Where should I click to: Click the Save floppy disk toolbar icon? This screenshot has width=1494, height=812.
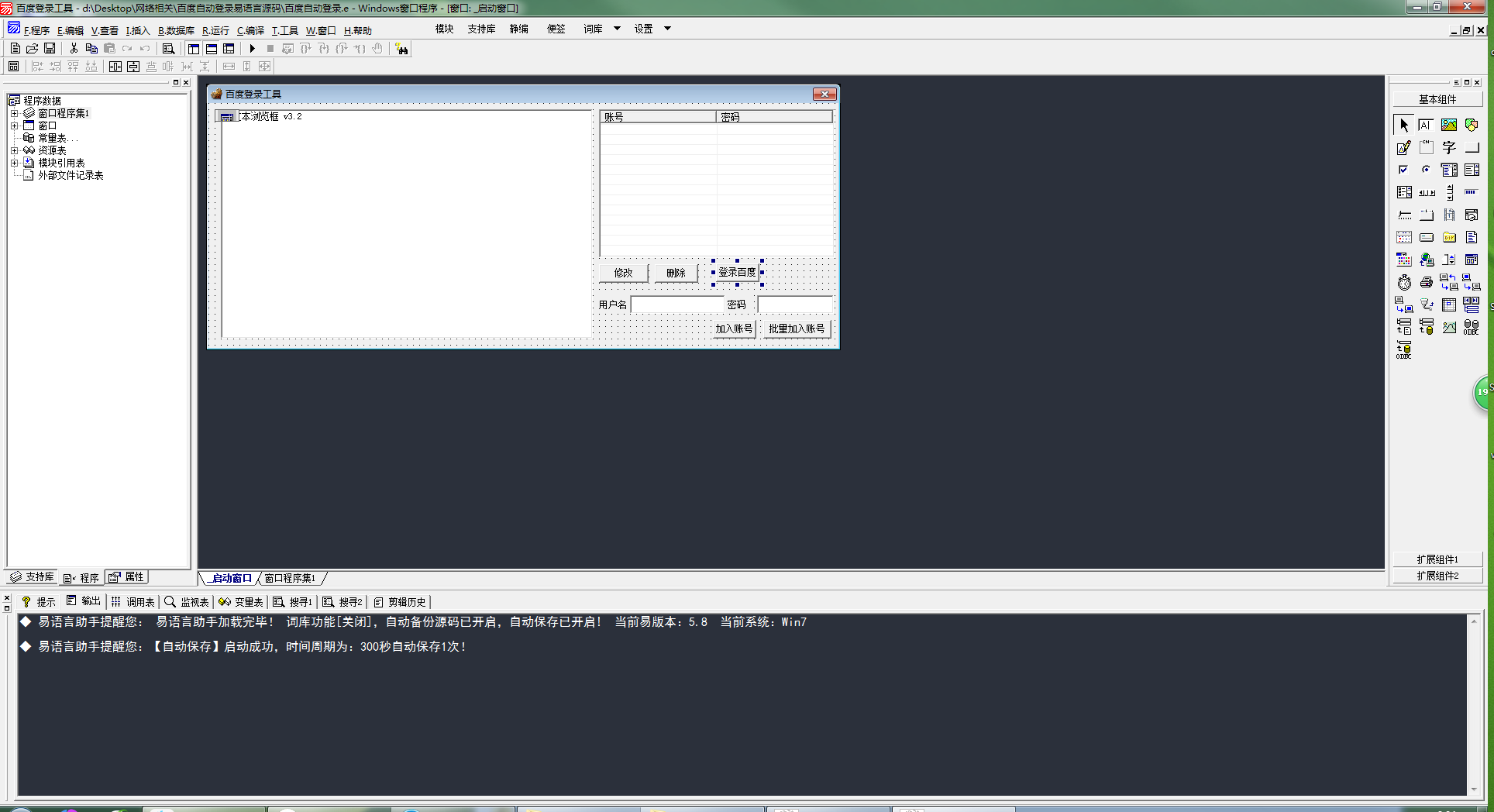coord(50,49)
